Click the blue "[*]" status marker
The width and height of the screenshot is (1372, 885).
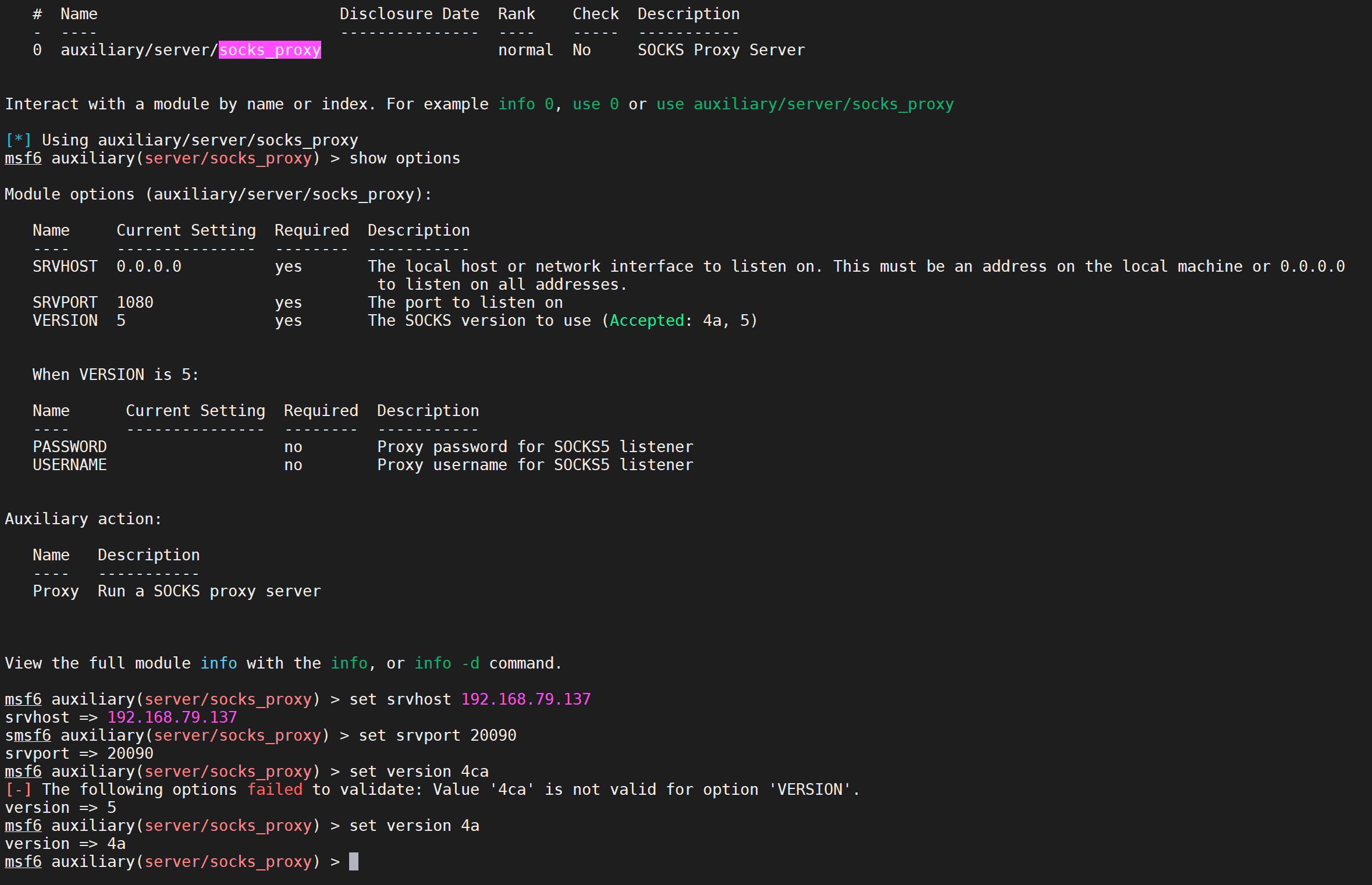[19, 140]
